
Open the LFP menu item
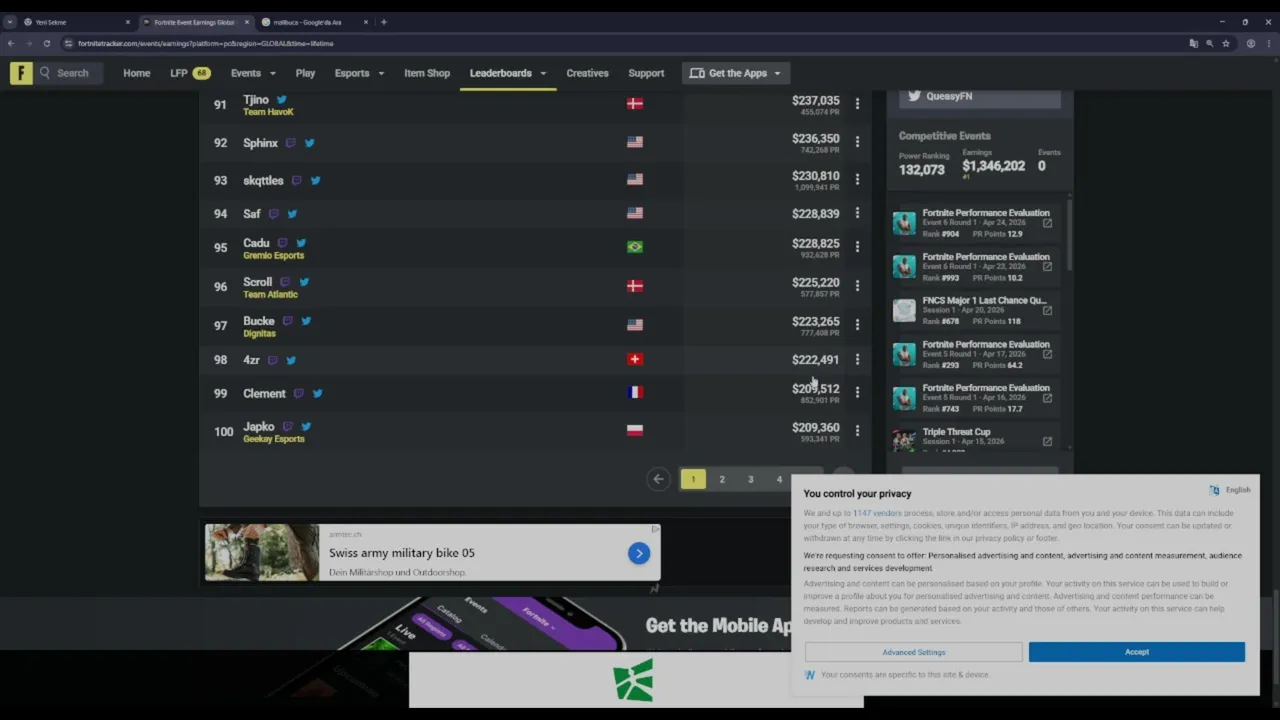190,73
